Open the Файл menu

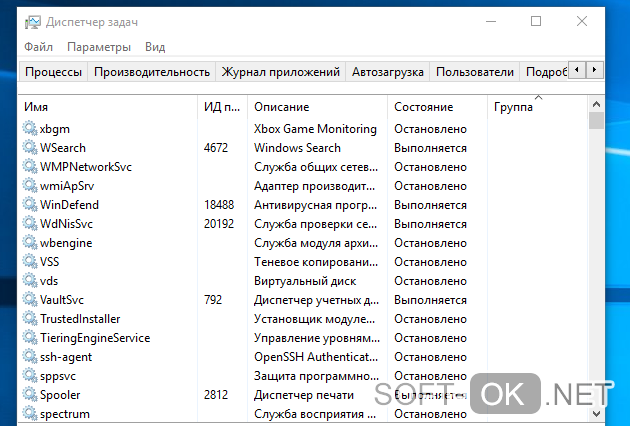(x=38, y=47)
